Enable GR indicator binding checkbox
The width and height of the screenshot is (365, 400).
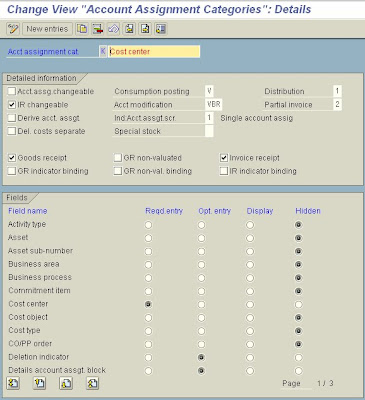pyautogui.click(x=12, y=171)
